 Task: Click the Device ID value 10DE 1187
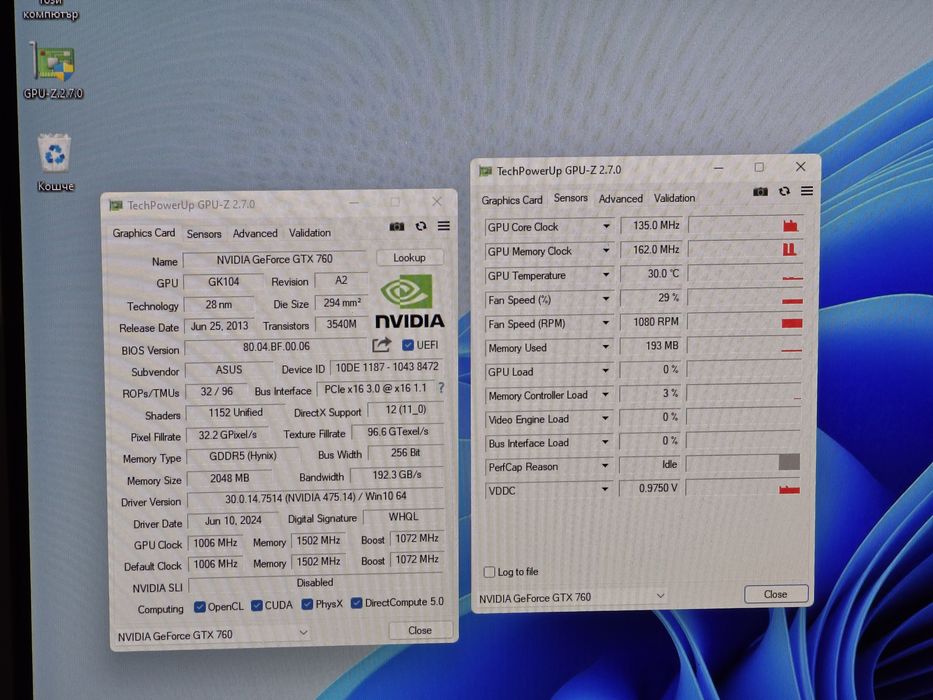pyautogui.click(x=387, y=367)
